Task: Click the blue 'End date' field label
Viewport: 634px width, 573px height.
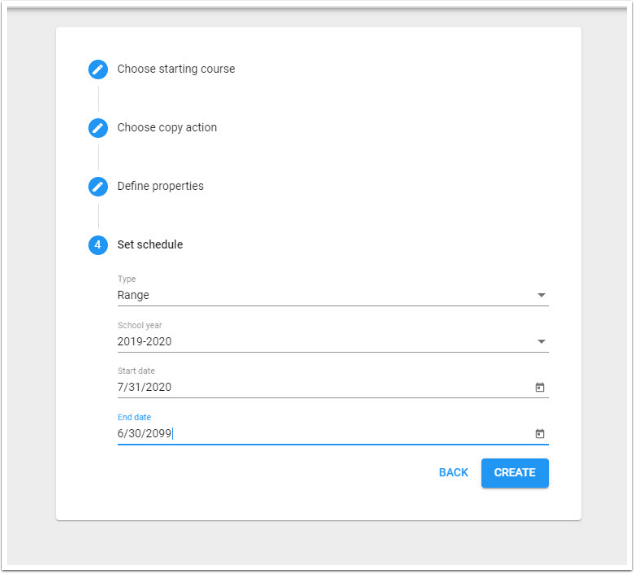Action: [134, 417]
